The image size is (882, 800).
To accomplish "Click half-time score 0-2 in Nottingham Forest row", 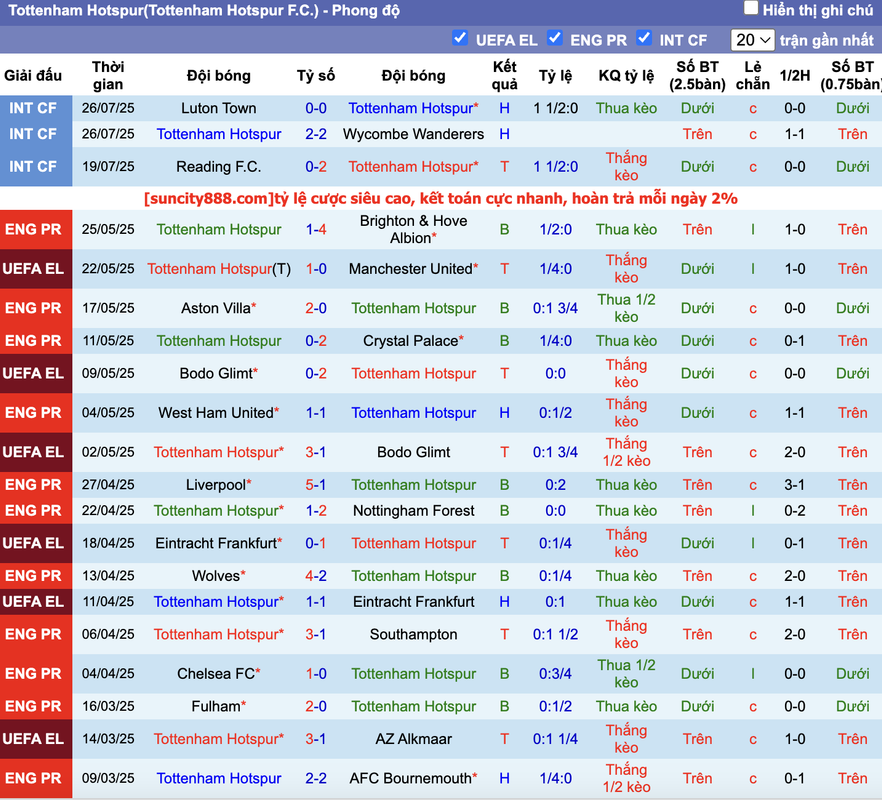I will pyautogui.click(x=795, y=511).
